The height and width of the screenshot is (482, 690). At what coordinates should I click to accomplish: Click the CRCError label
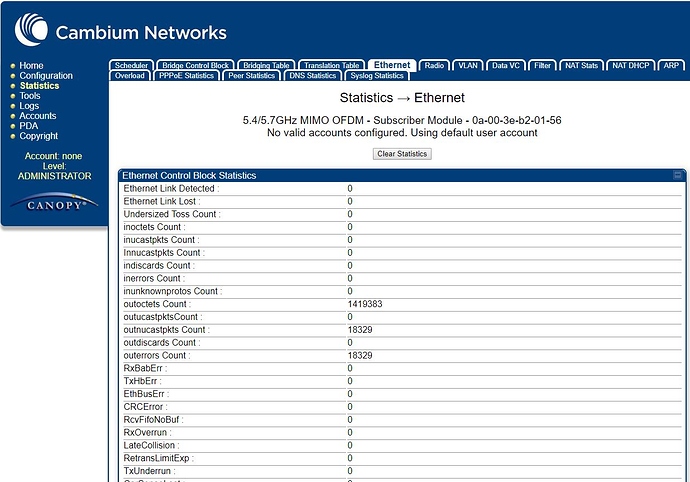tap(145, 407)
